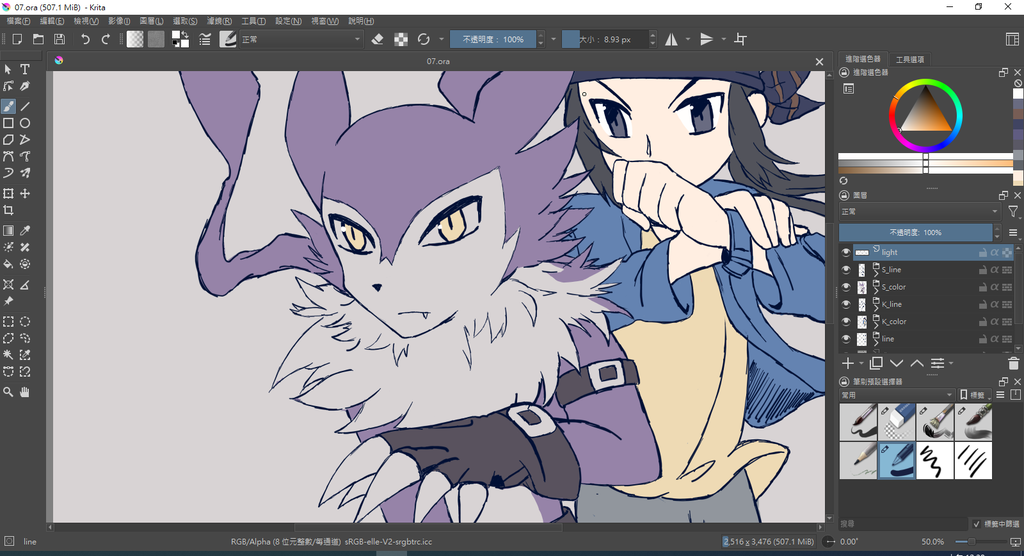Open the Help menu
The height and width of the screenshot is (556, 1024).
360,21
